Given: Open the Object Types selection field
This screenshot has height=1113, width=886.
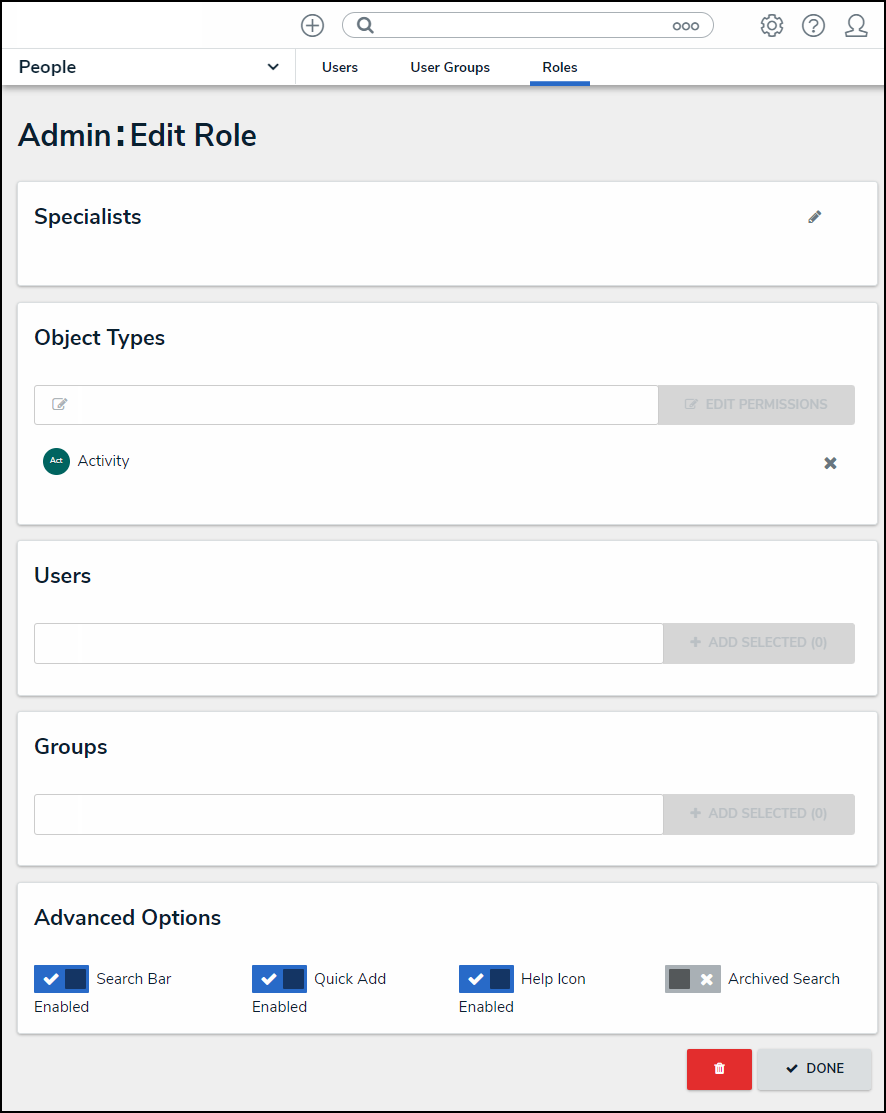Looking at the screenshot, I should point(346,405).
